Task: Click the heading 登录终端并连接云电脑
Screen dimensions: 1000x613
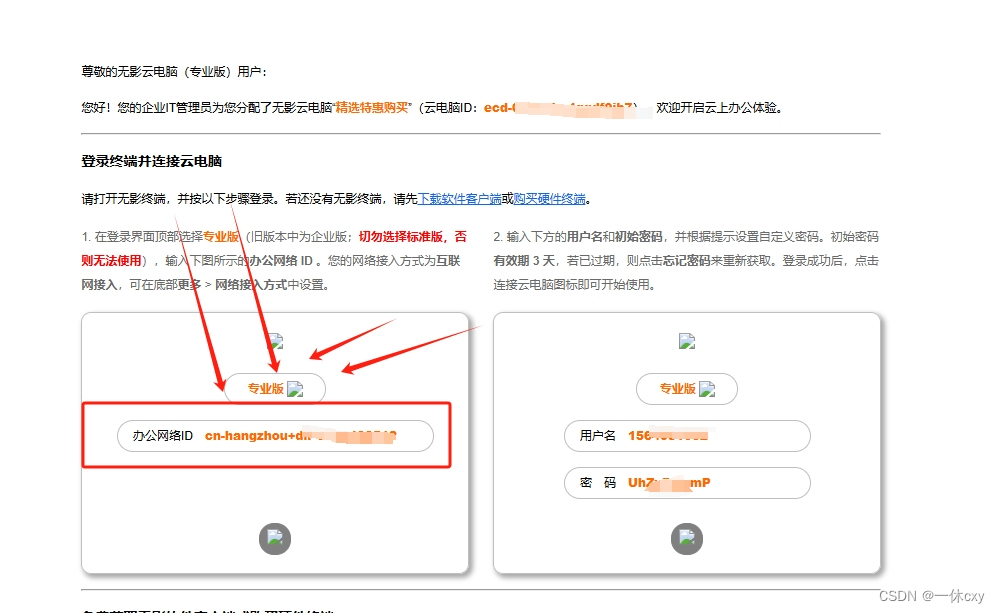Action: coord(151,161)
